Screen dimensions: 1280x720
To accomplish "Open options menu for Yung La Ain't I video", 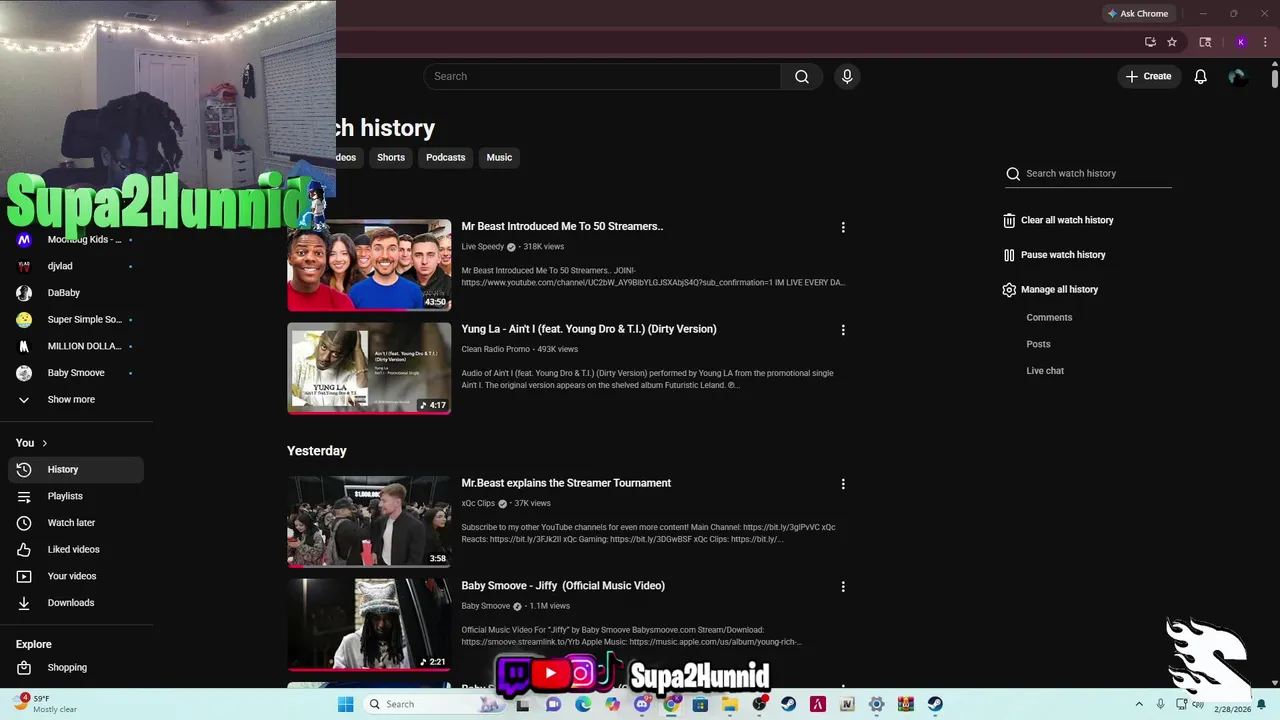I will pos(843,330).
